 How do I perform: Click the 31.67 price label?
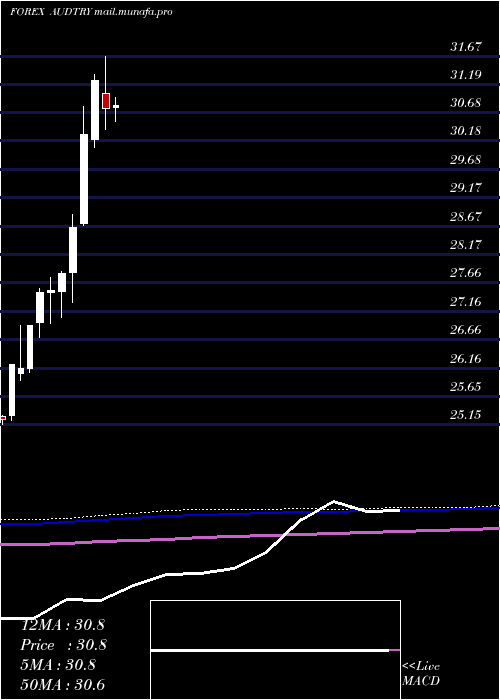[466, 46]
